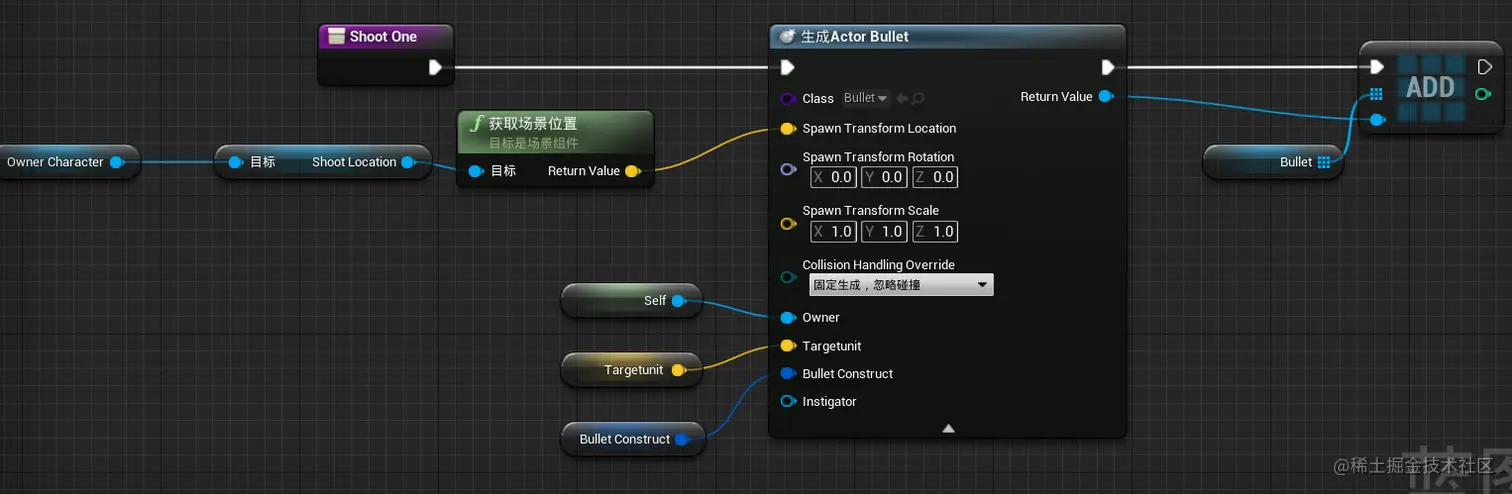The height and width of the screenshot is (494, 1512).
Task: Click the Spawn Transform Scale input pin
Action: point(788,224)
